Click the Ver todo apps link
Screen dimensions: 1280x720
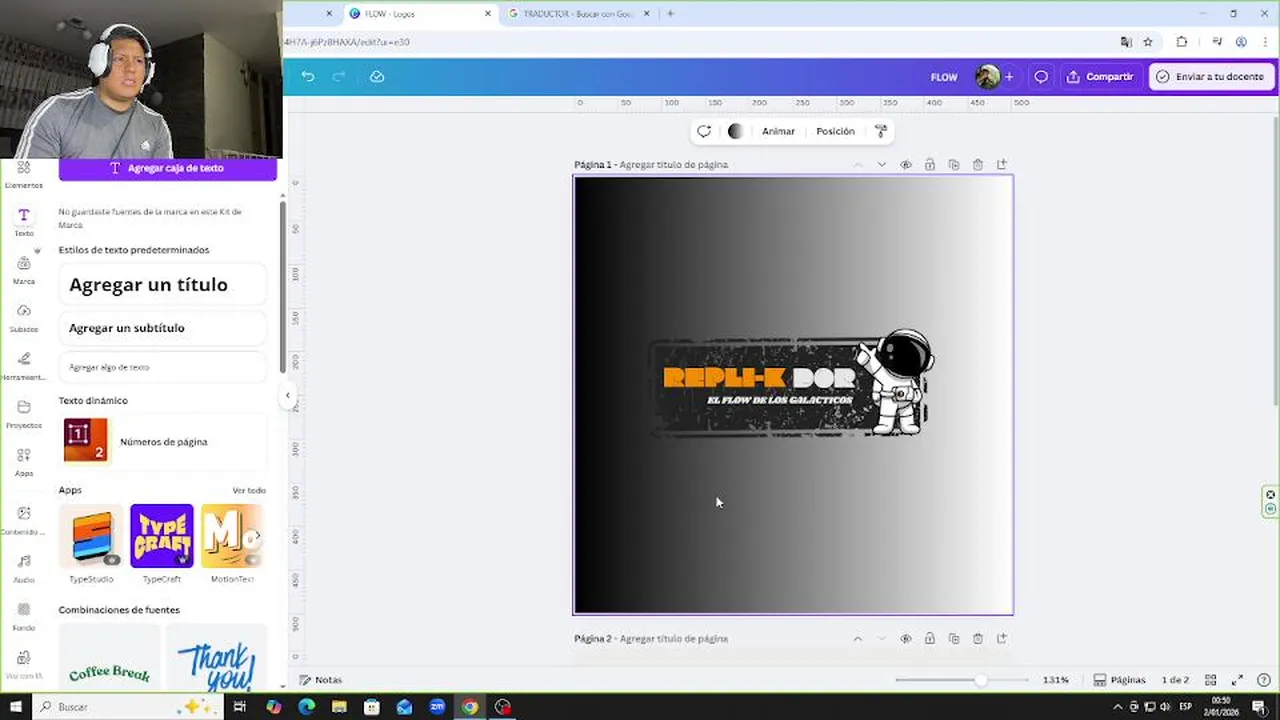click(x=249, y=491)
